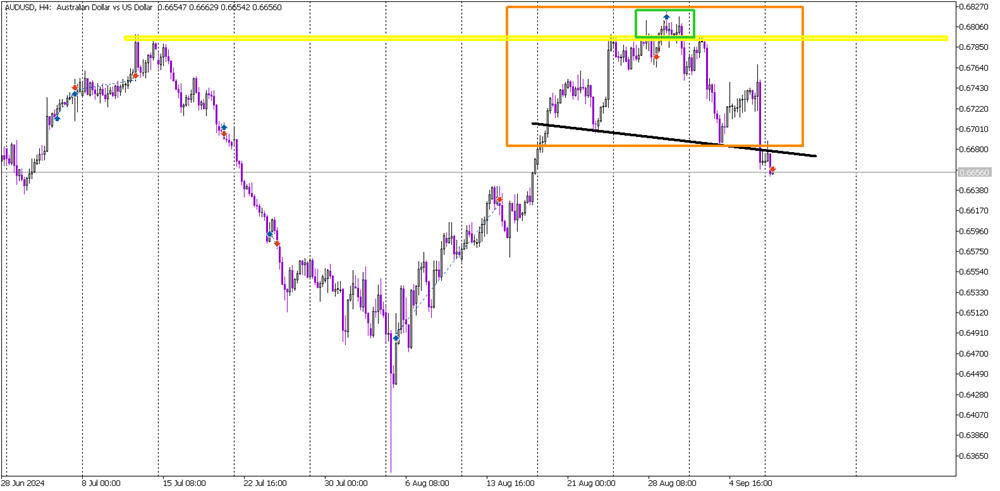Click the 0.64490 price axis label
The image size is (1000, 491).
click(975, 374)
